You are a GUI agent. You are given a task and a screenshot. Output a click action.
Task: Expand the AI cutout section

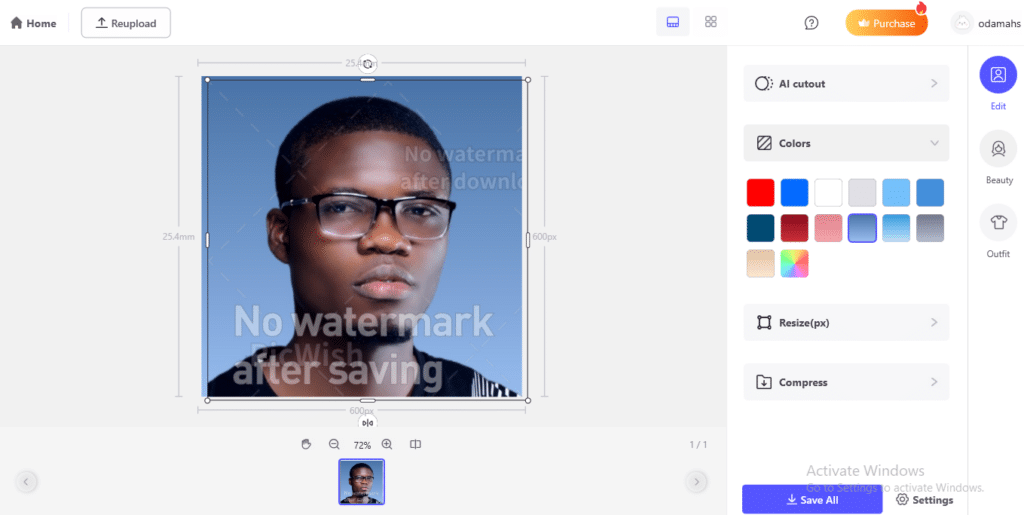846,84
